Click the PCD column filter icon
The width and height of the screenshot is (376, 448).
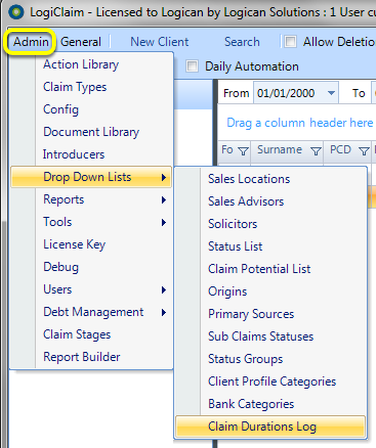pos(364,151)
